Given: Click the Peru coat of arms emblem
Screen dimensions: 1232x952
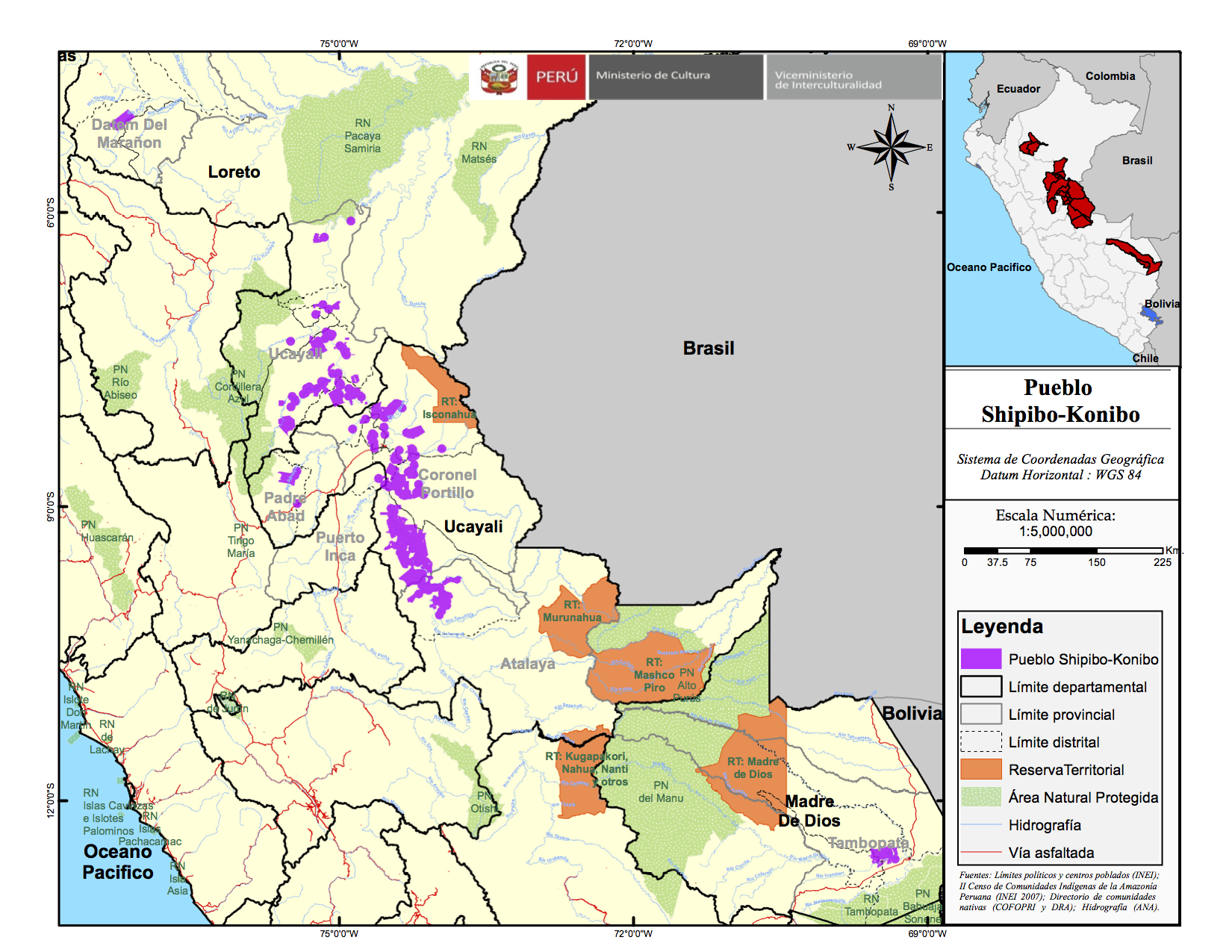Looking at the screenshot, I should coord(499,77).
